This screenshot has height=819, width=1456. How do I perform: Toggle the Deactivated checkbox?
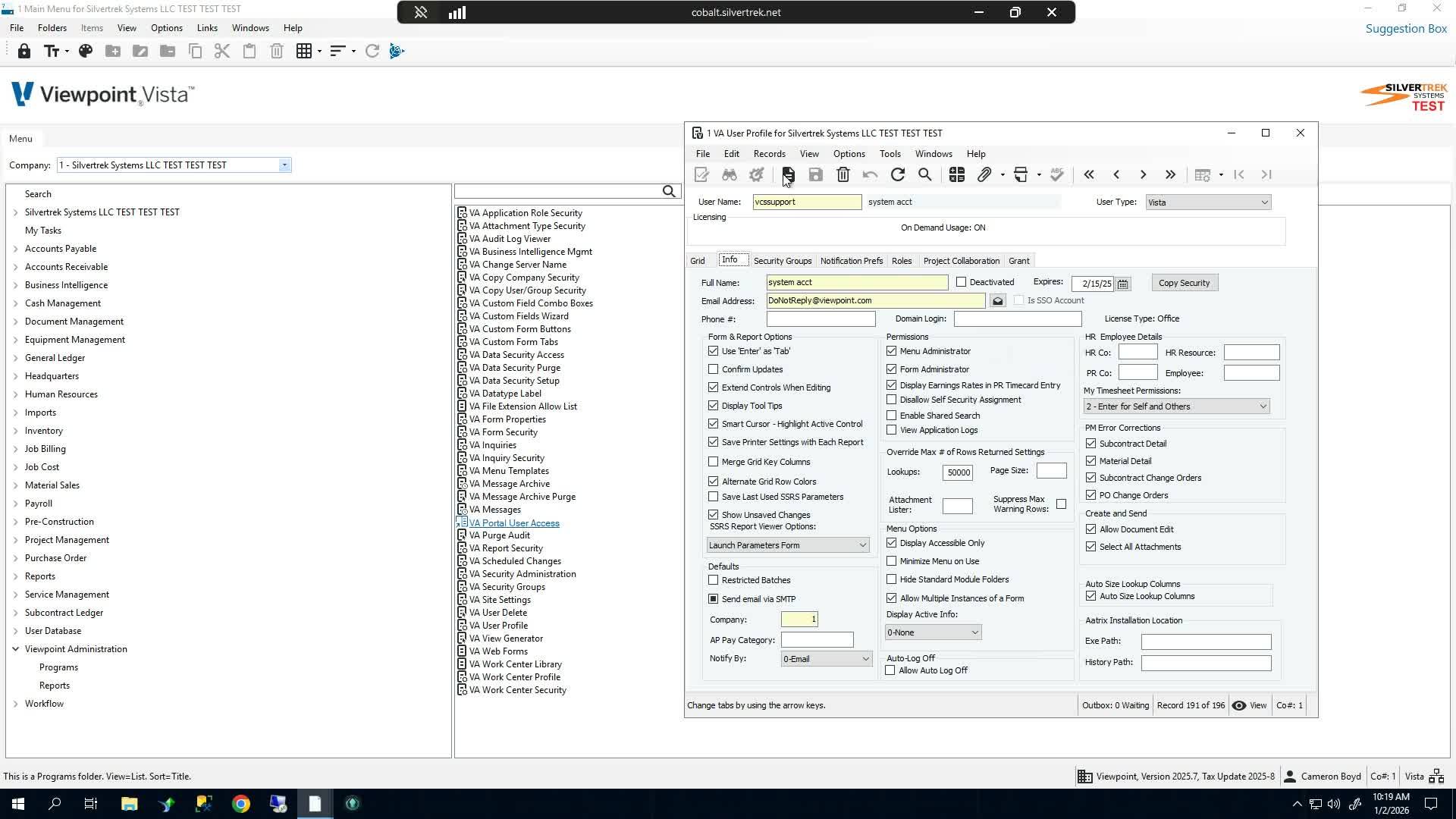click(x=962, y=282)
